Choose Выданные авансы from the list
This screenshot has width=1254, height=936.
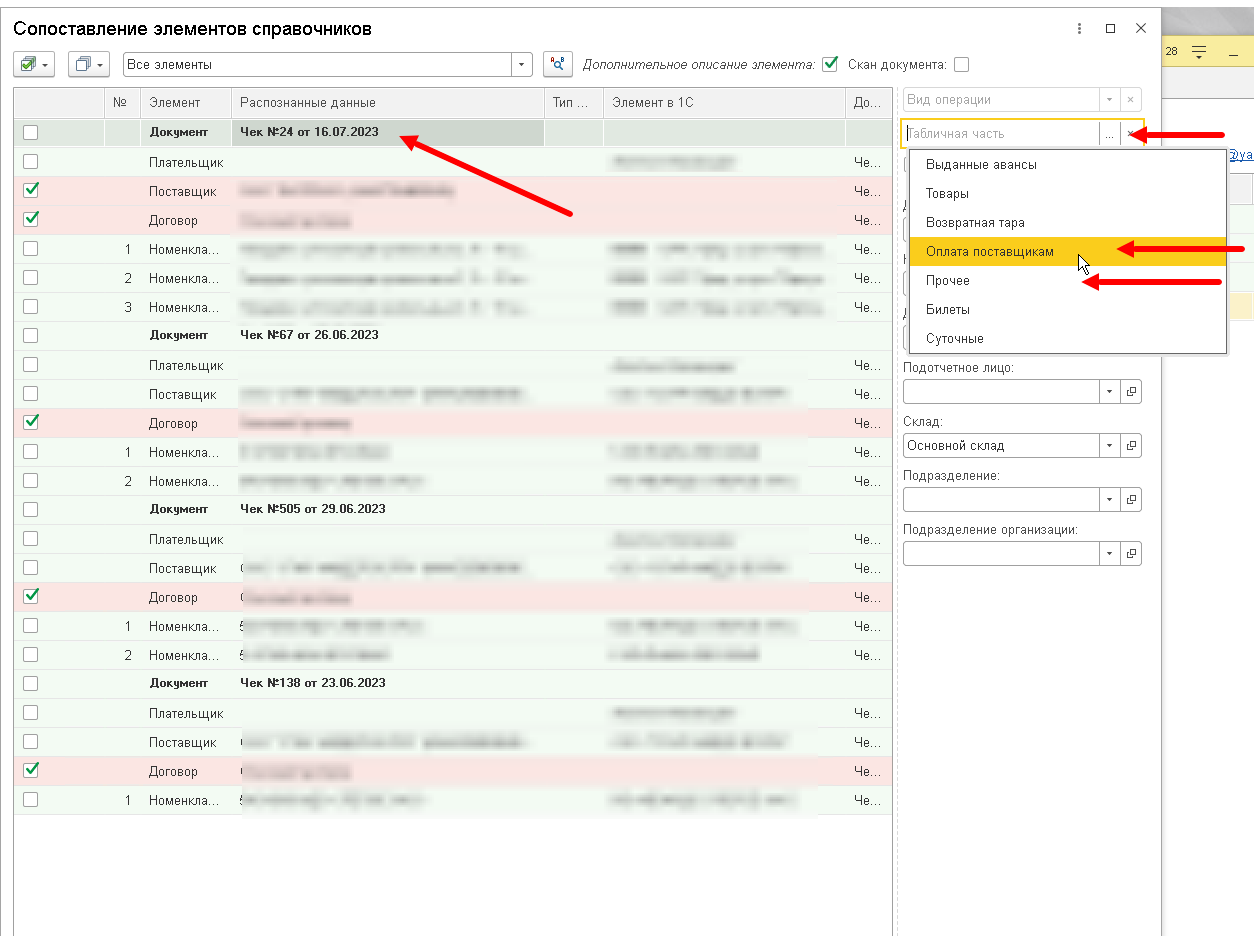1067,165
